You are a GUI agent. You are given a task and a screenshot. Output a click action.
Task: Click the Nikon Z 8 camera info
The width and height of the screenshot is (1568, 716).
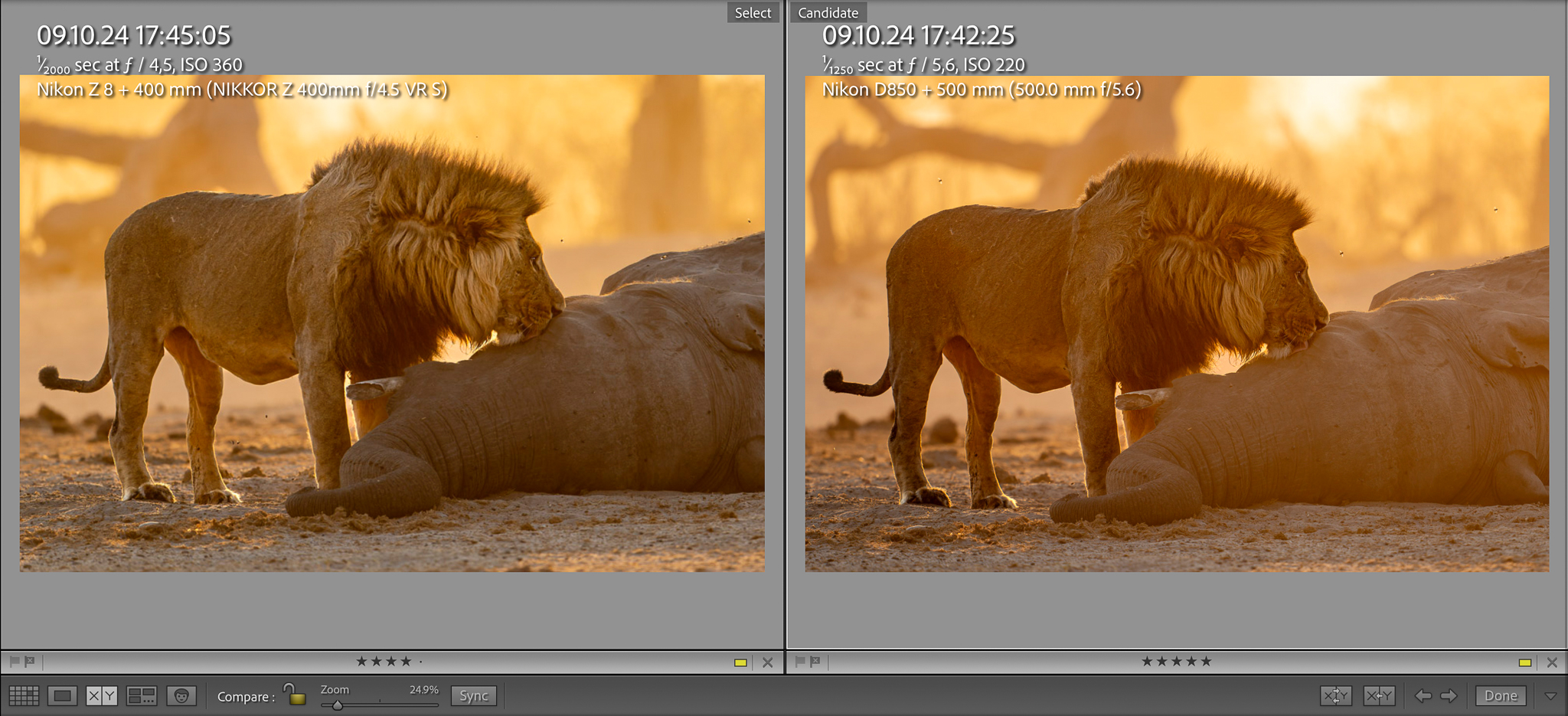(242, 90)
